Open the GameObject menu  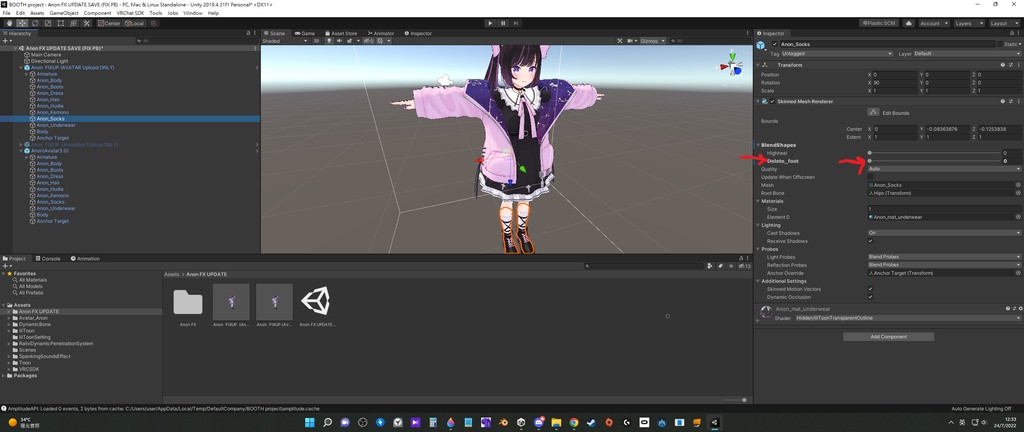[x=63, y=13]
